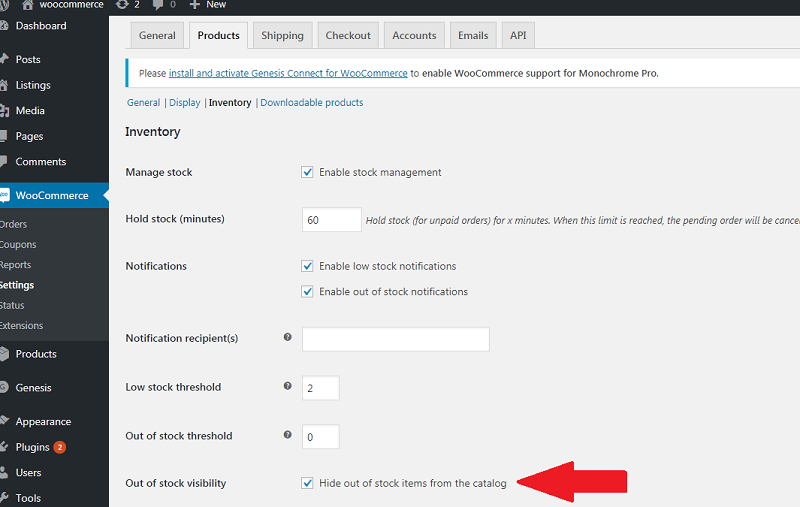800x507 pixels.
Task: Click help icon beside Low stock threshold
Action: [x=287, y=386]
